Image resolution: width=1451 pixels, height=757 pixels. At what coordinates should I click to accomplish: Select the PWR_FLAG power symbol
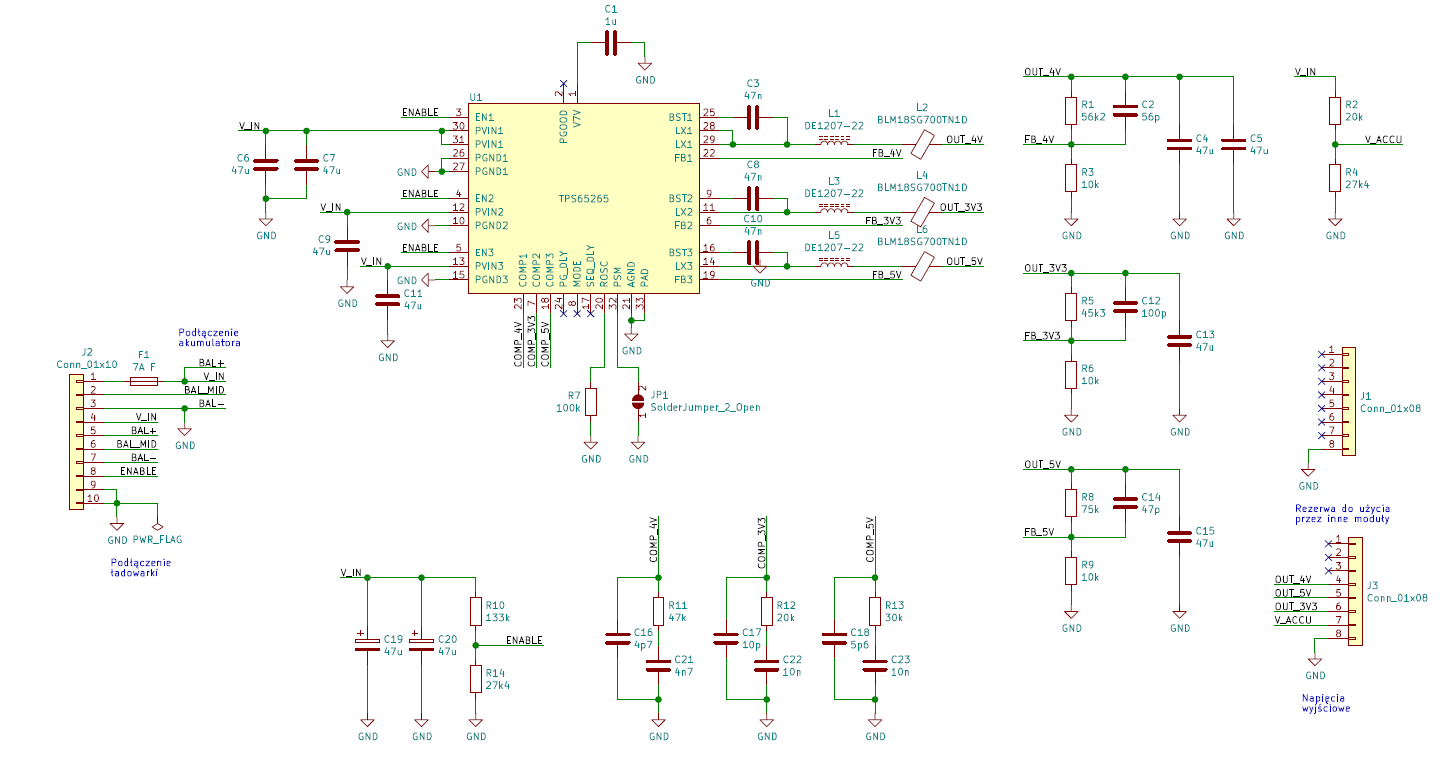point(157,525)
